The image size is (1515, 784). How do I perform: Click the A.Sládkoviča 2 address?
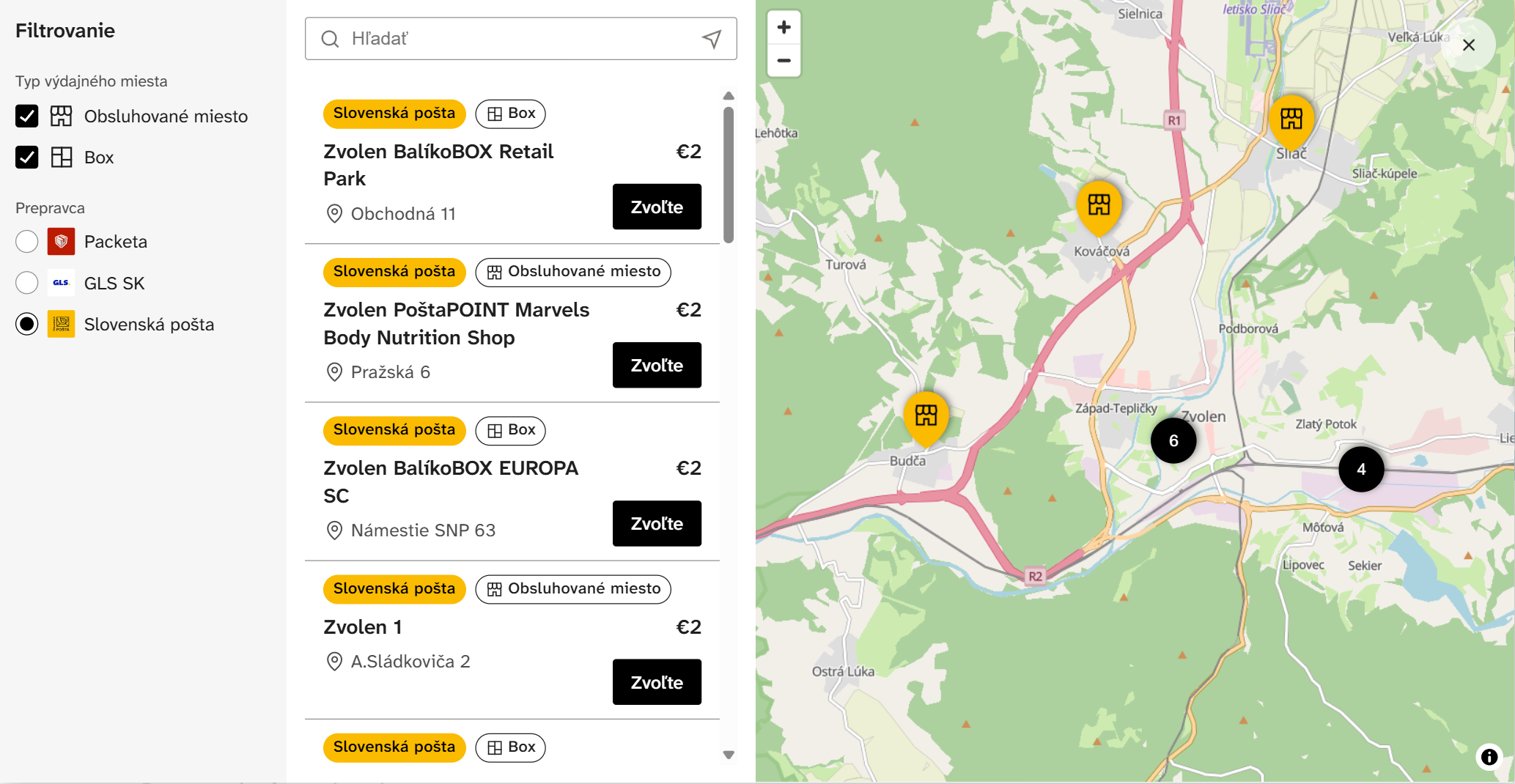click(x=410, y=662)
